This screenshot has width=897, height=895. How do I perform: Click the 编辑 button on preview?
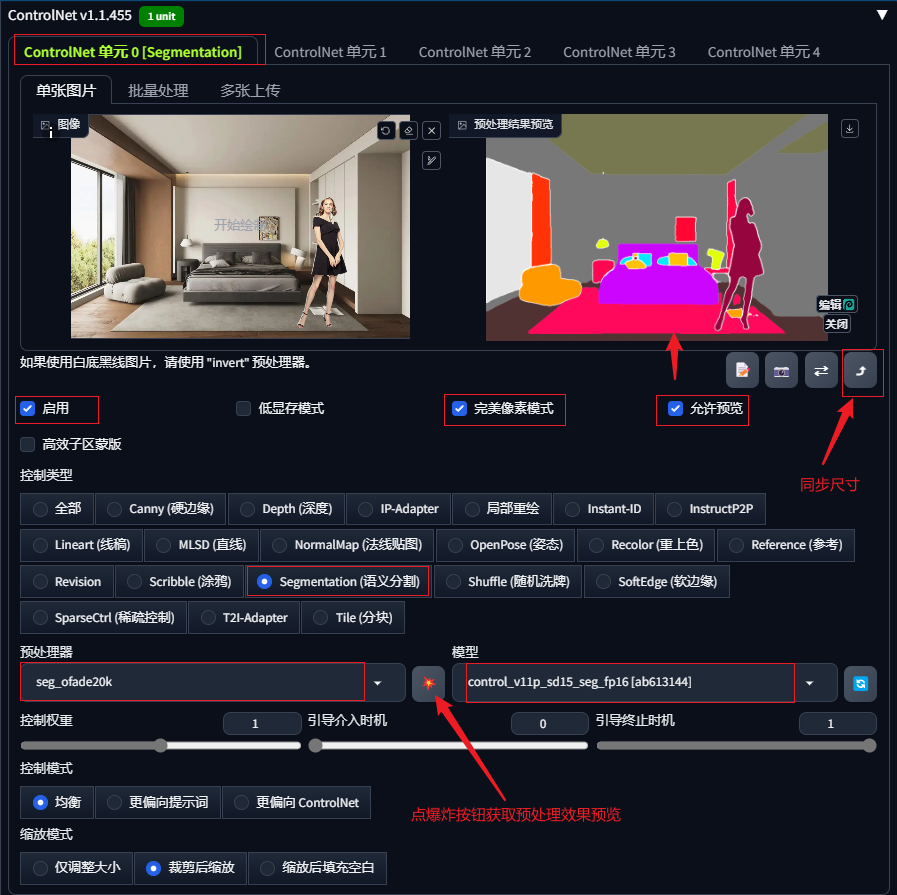pyautogui.click(x=836, y=304)
